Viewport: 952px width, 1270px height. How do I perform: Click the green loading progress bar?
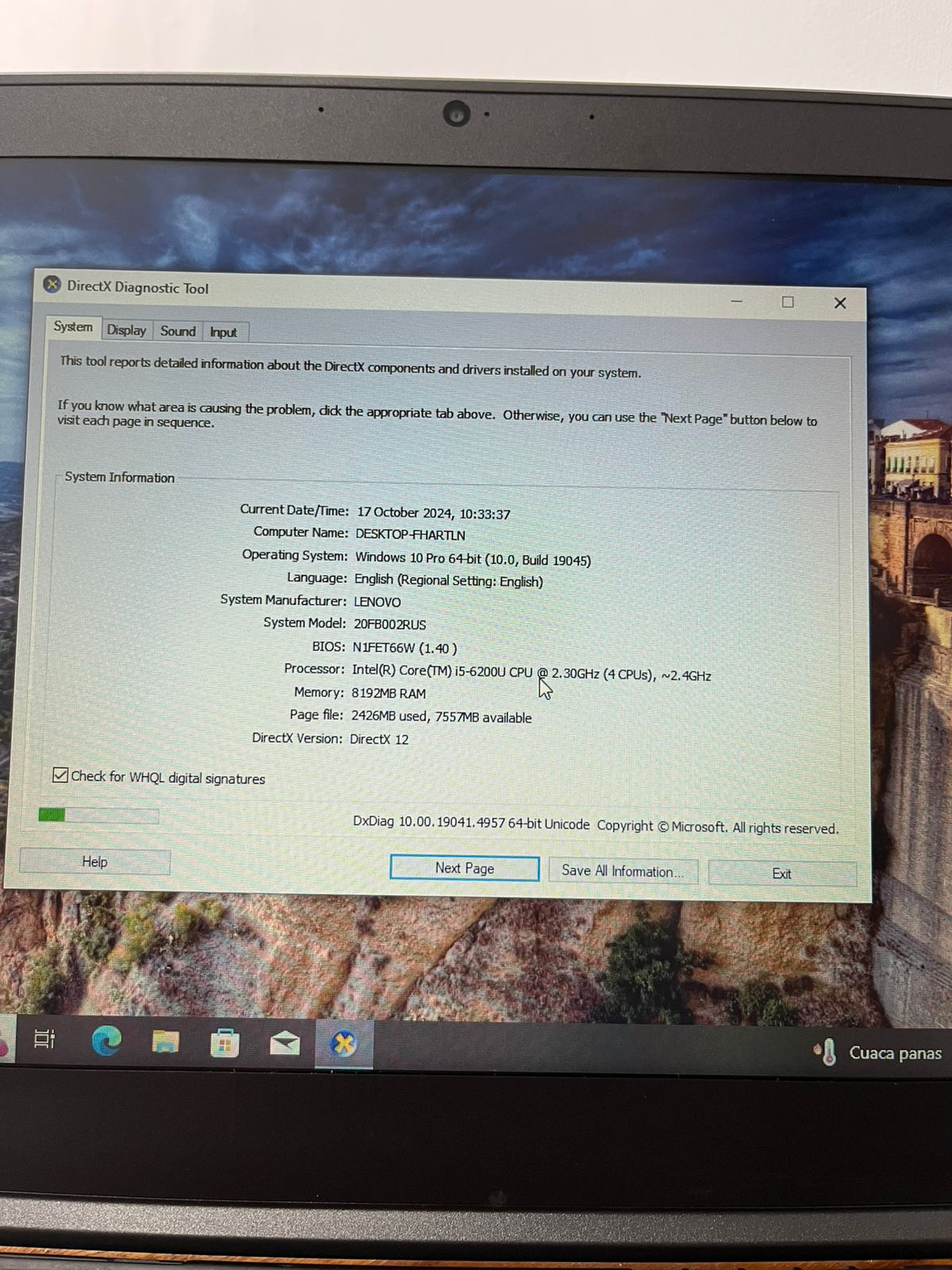coord(98,815)
